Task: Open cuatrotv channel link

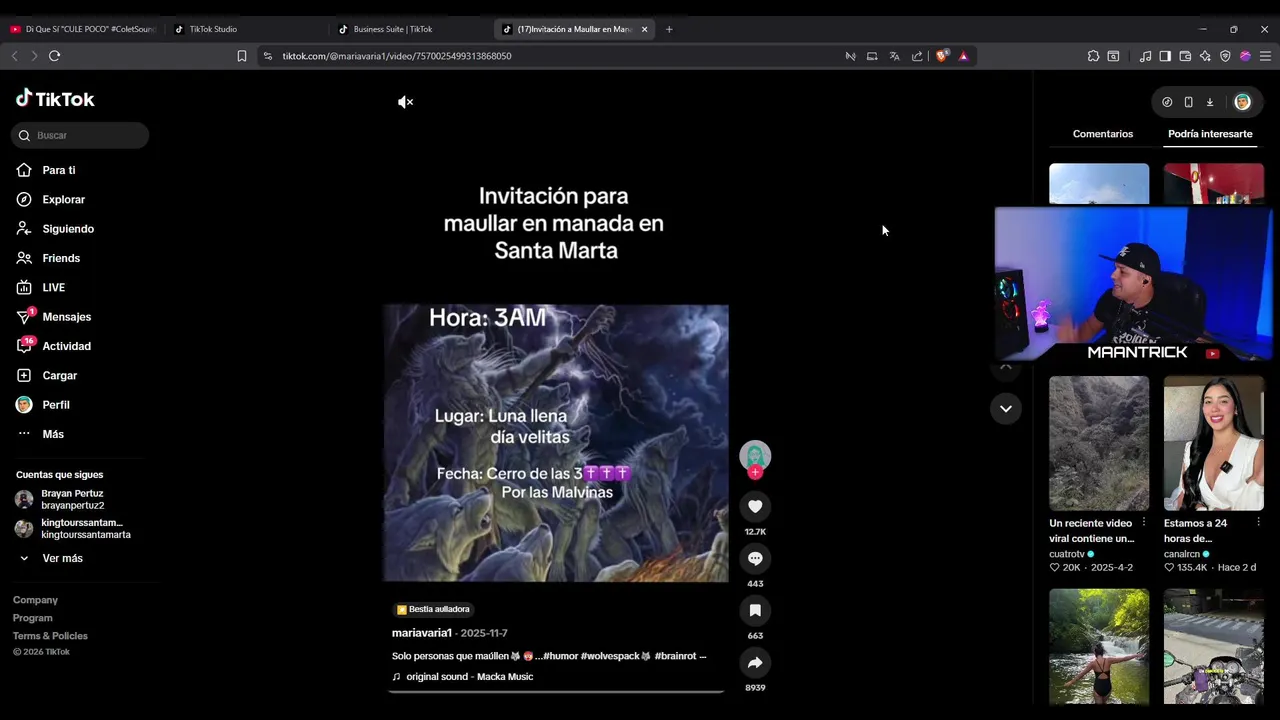Action: (1067, 554)
